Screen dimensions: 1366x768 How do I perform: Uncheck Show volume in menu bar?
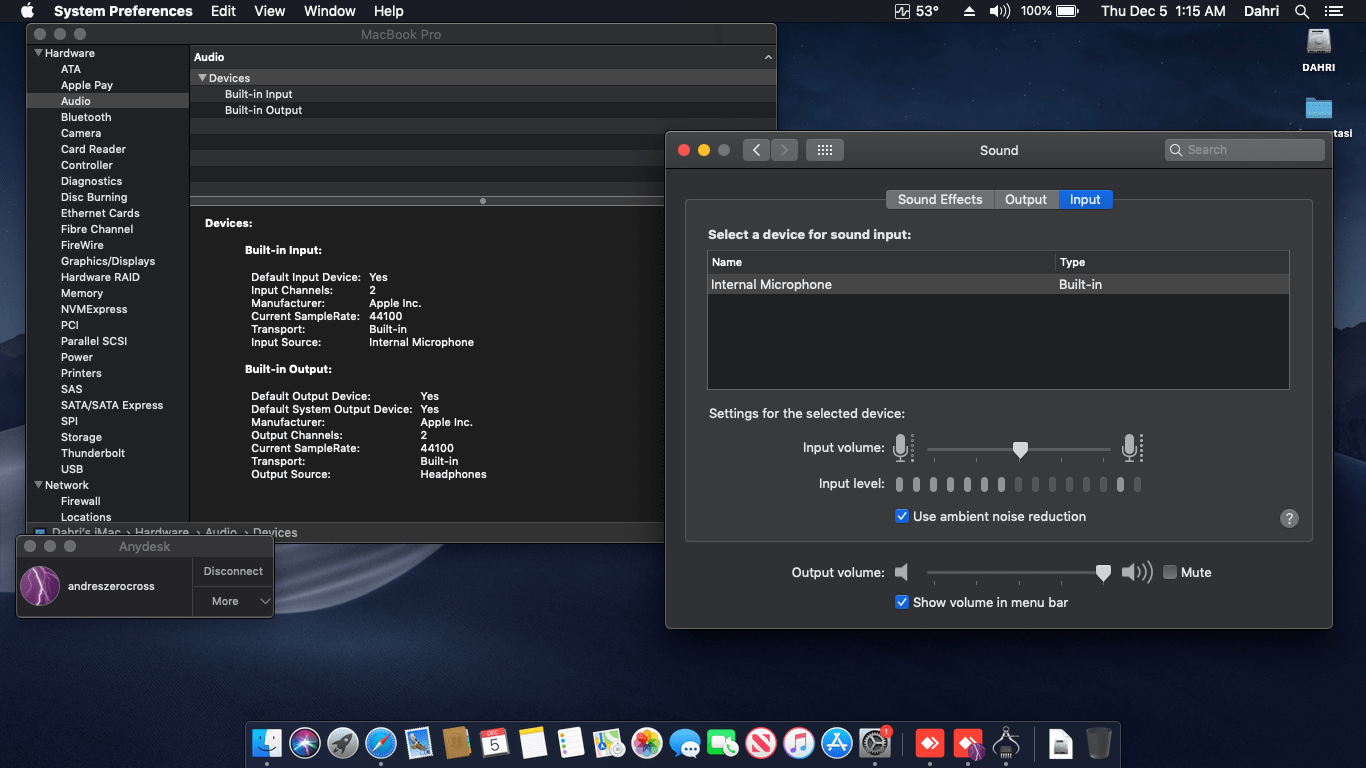coord(902,602)
